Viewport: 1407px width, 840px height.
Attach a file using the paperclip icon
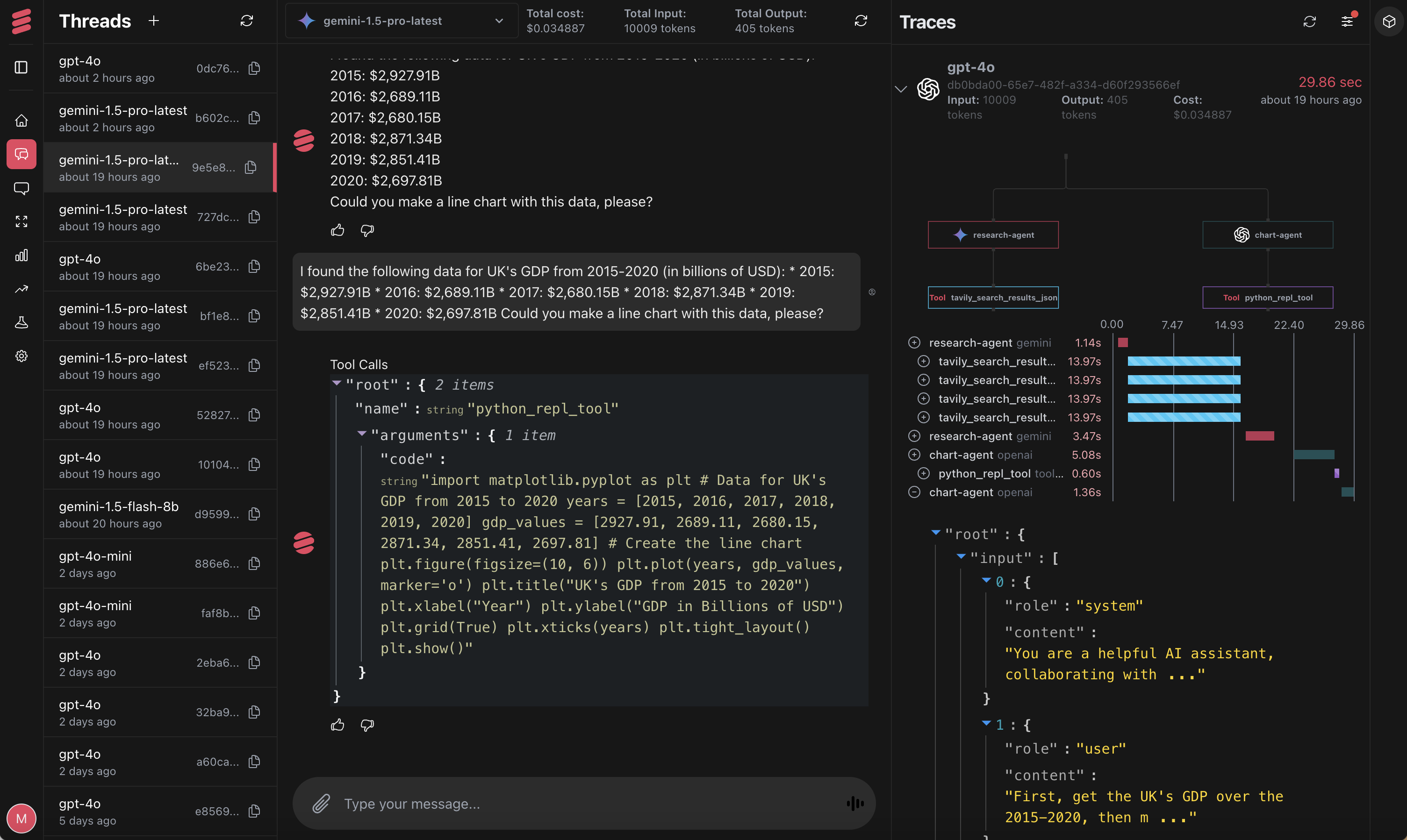322,803
